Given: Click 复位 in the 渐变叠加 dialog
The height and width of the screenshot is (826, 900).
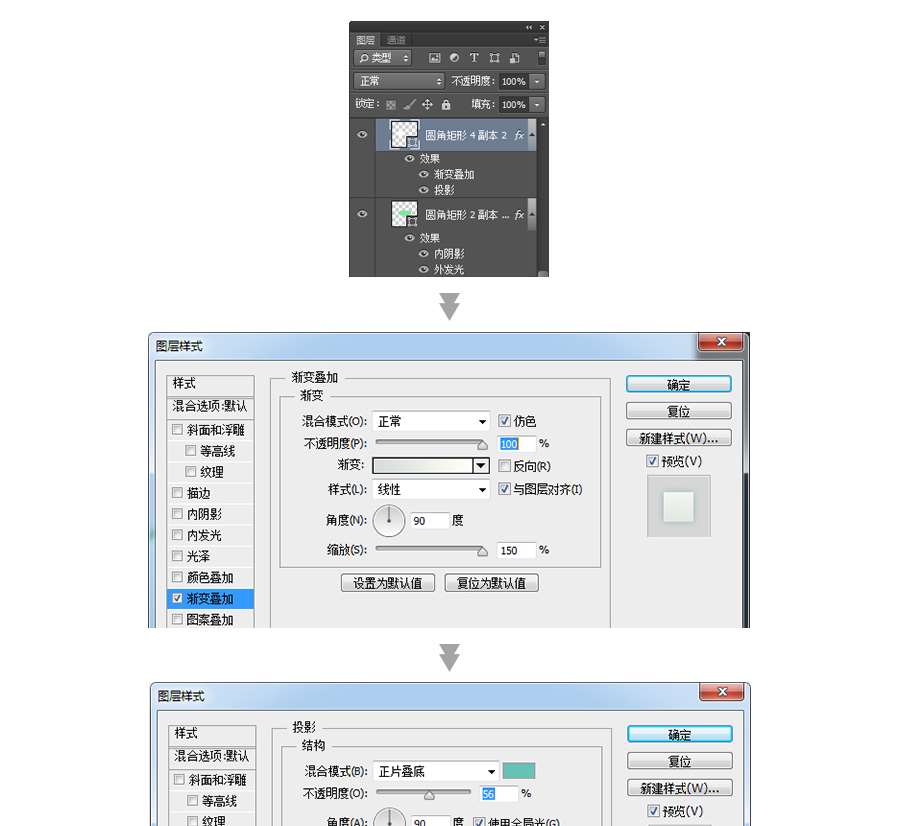Looking at the screenshot, I should point(678,411).
